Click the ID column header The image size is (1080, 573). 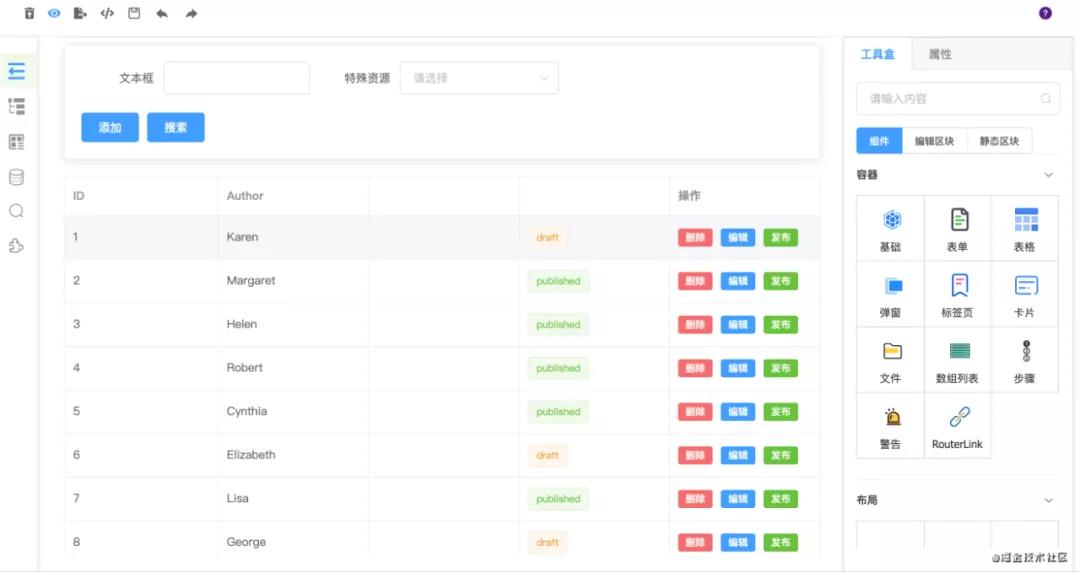(79, 196)
